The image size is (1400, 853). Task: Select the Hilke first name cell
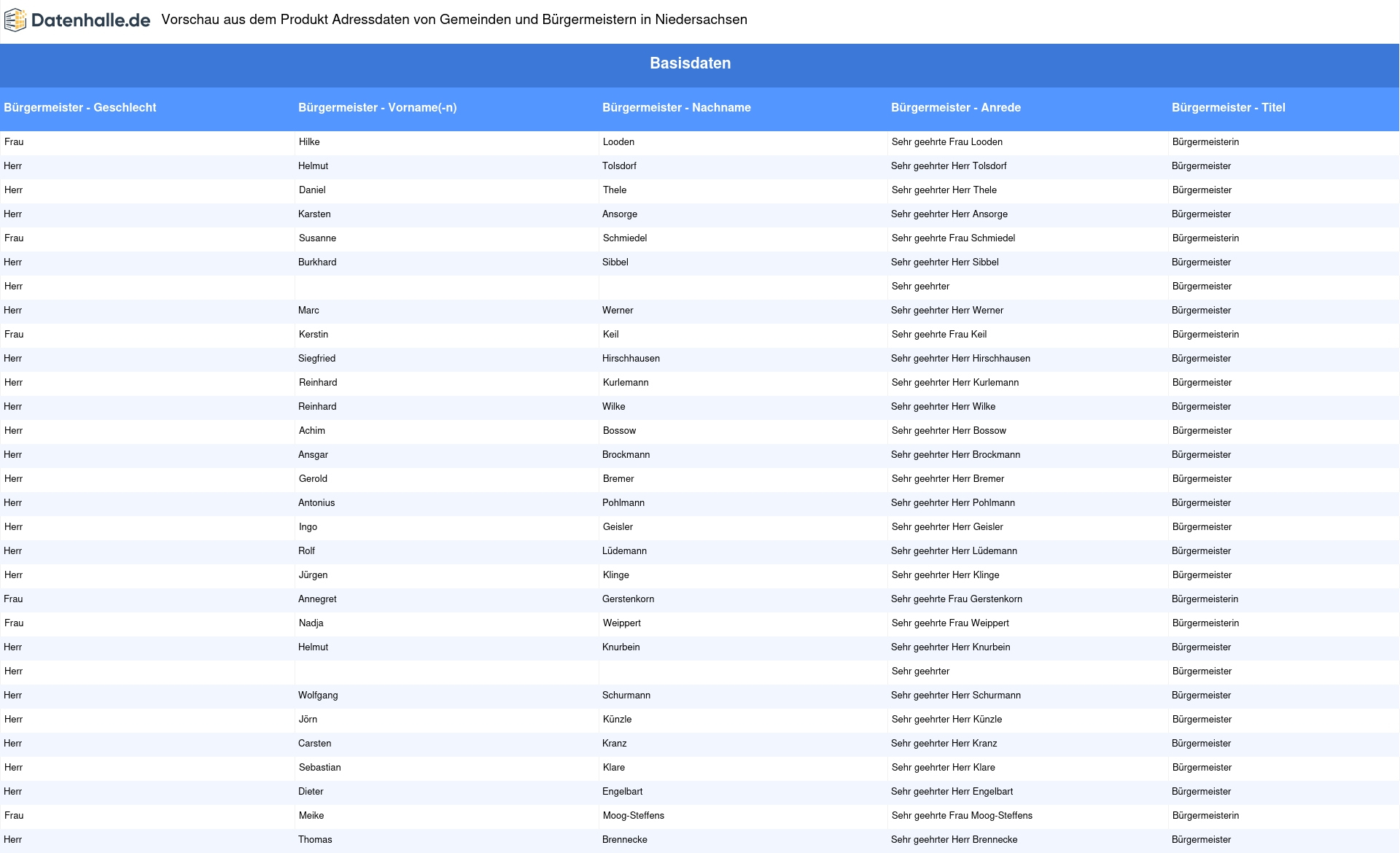click(x=309, y=142)
